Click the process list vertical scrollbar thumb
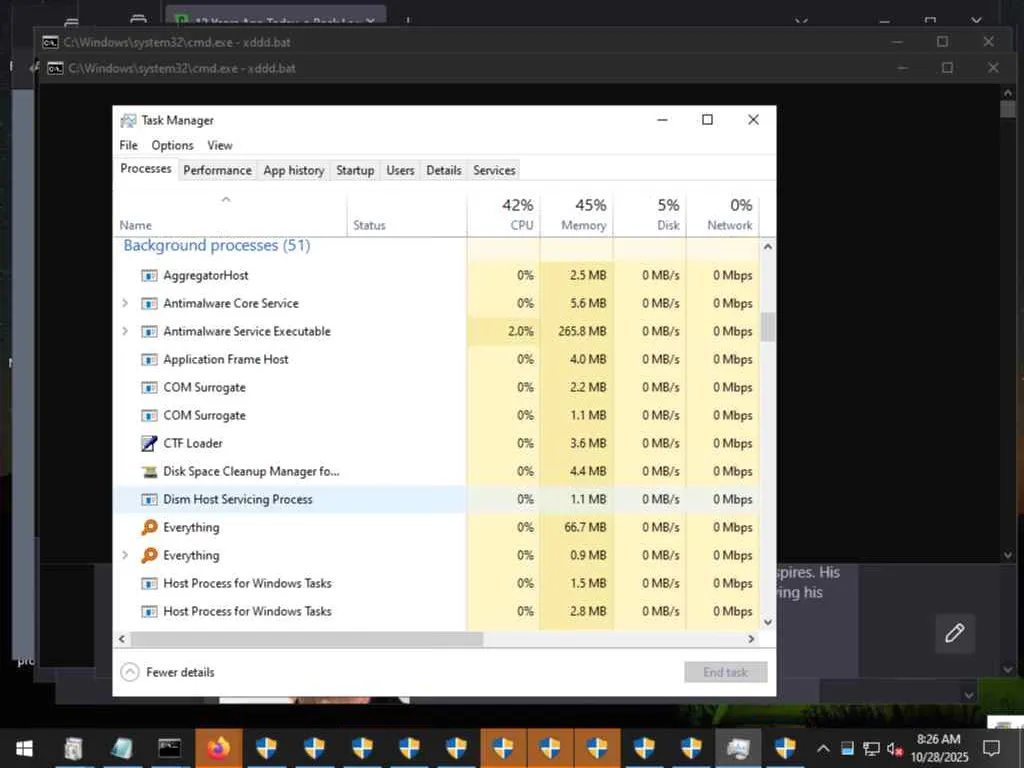 pos(768,327)
